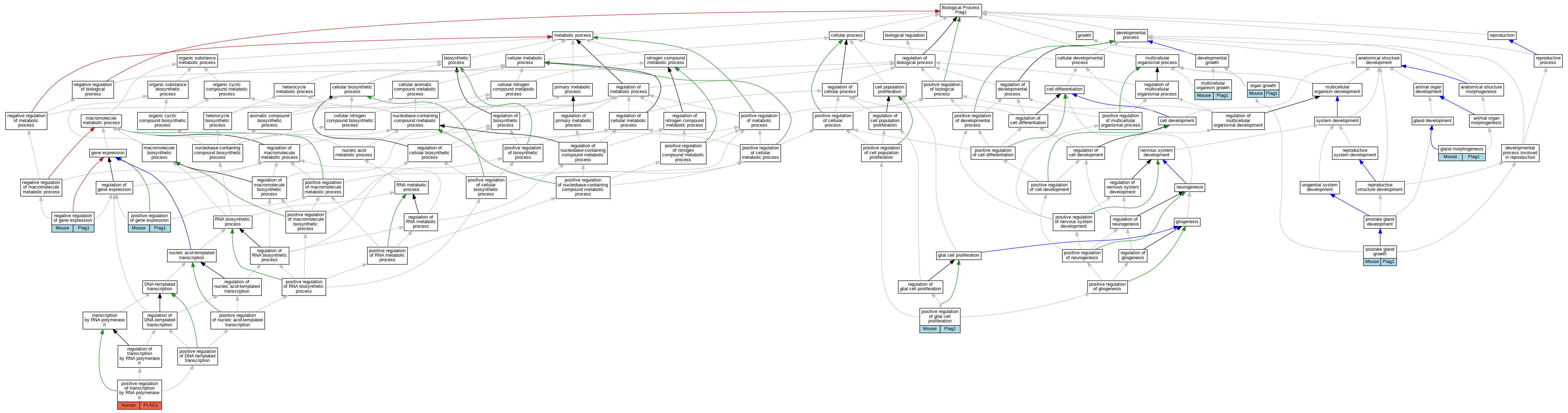Click 'Mouse' cell under gland morphogenesis
Screen dimensions: 1568x413
coord(1451,157)
